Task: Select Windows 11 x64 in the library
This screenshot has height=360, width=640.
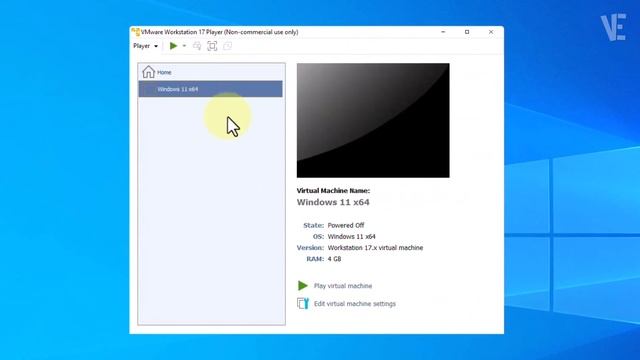Action: point(211,89)
